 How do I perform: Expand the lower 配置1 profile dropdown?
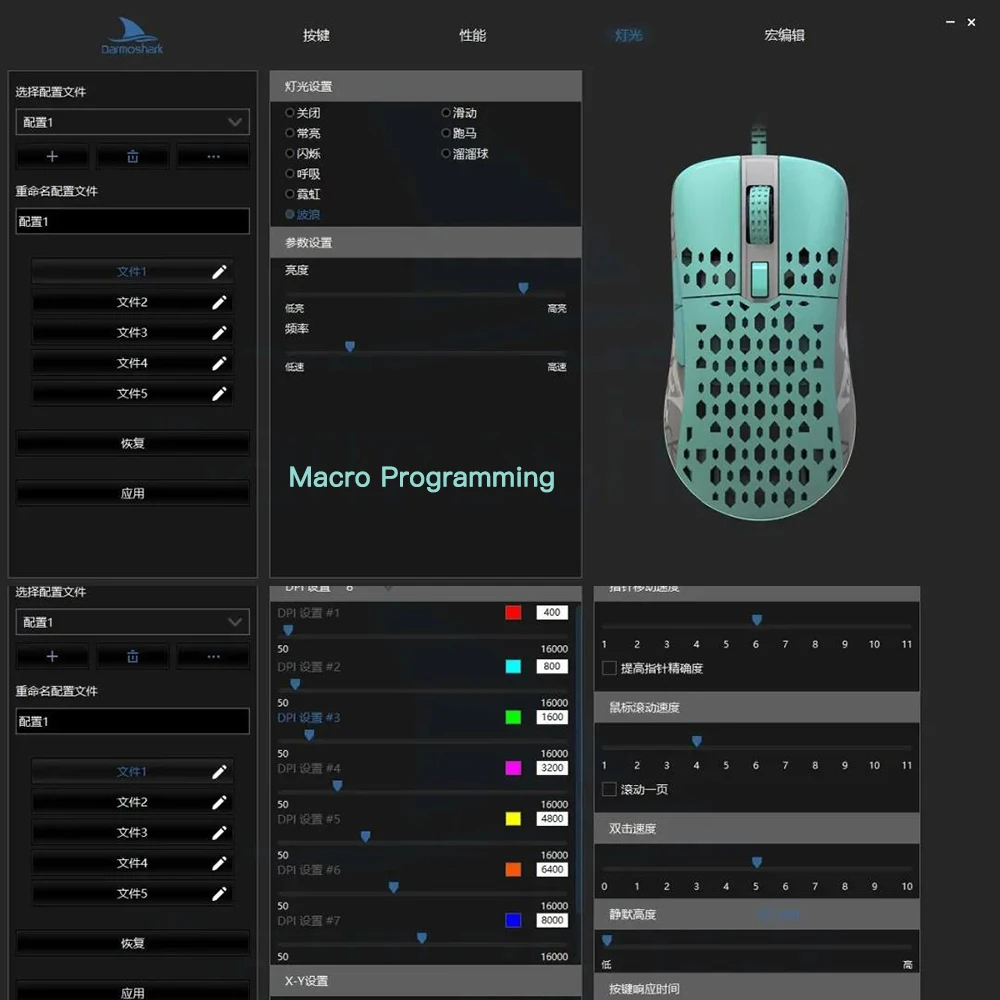[x=133, y=622]
